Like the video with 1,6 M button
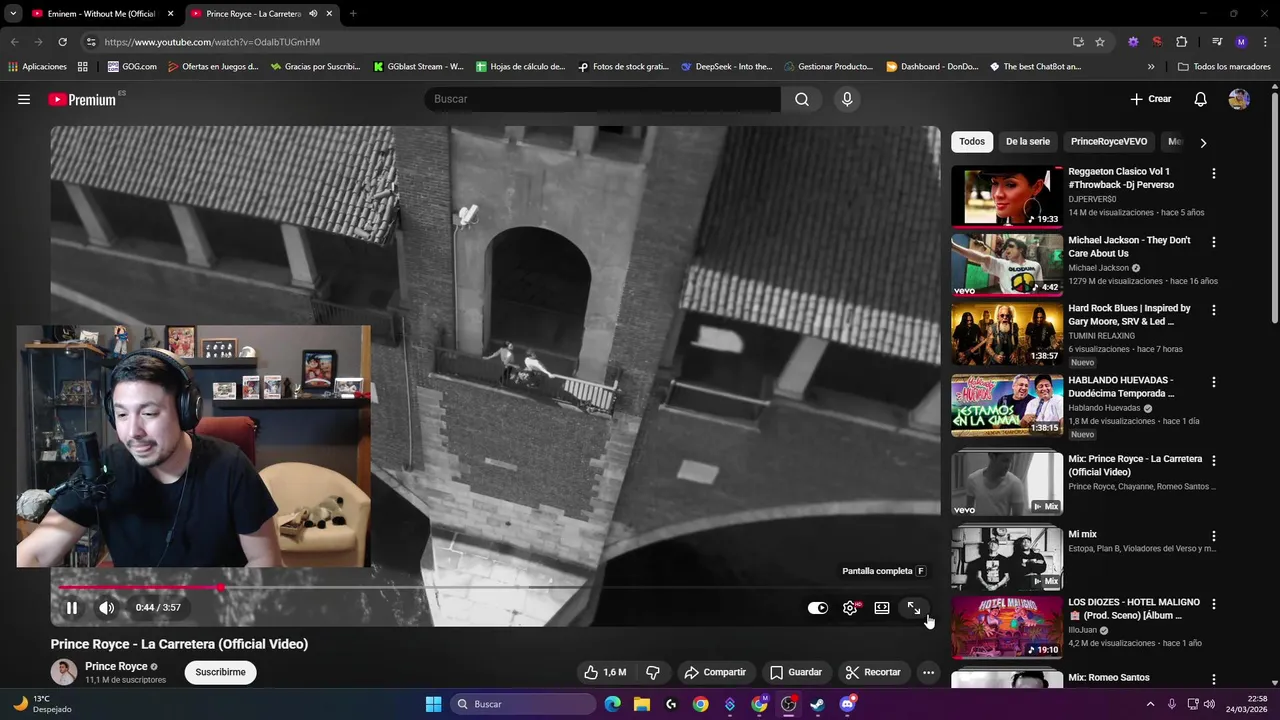The width and height of the screenshot is (1280, 720). (605, 672)
